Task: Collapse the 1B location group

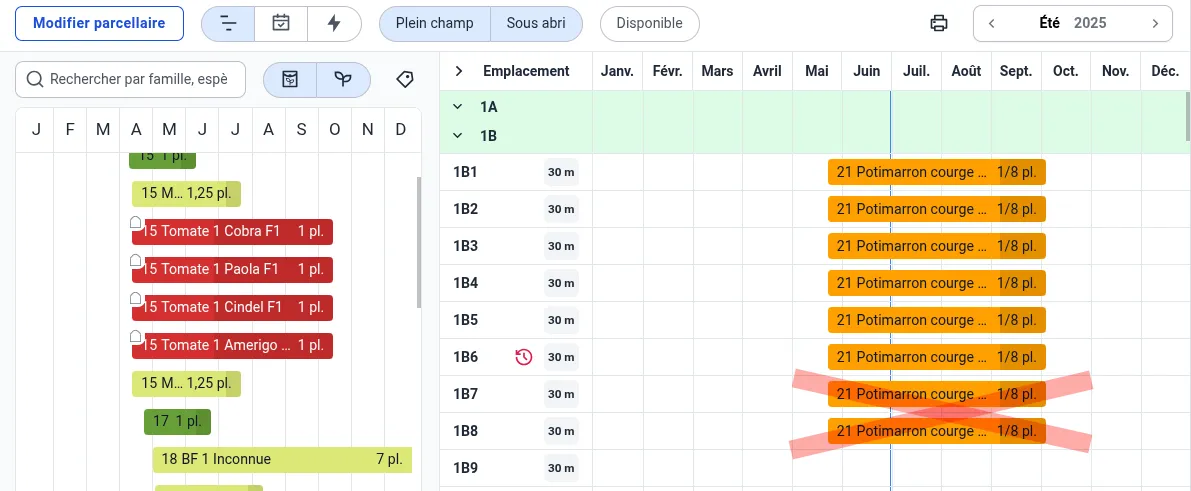Action: [458, 135]
